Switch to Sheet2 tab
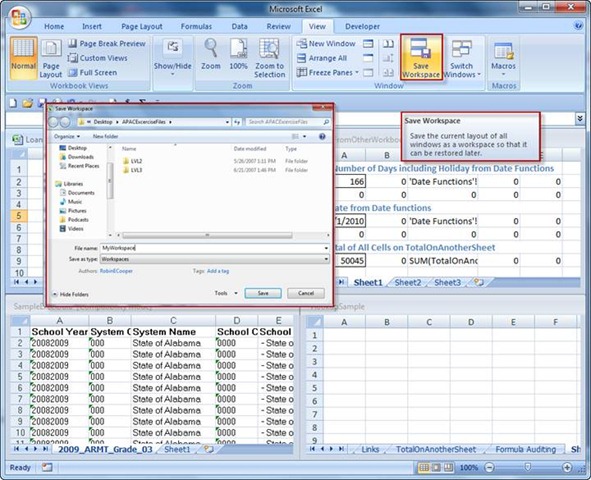The height and width of the screenshot is (480, 591). 407,282
